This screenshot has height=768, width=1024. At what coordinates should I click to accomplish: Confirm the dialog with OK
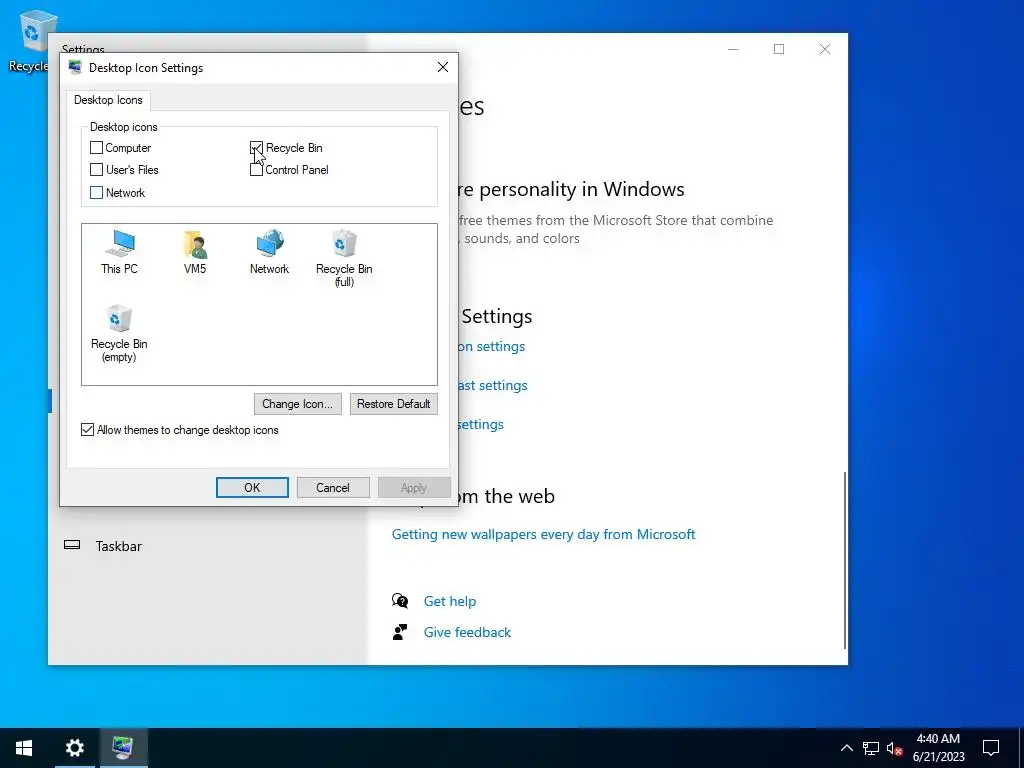pyautogui.click(x=252, y=487)
